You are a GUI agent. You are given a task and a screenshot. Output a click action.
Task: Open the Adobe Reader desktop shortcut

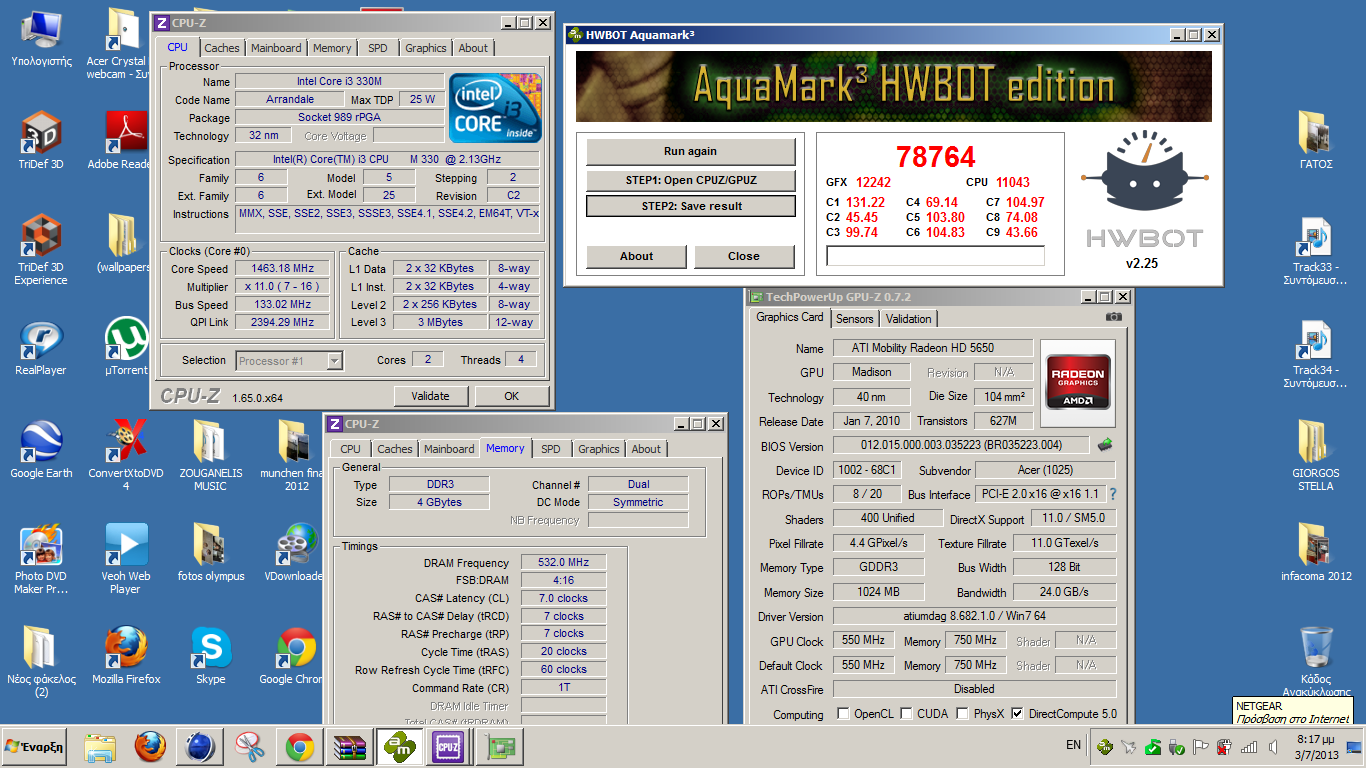point(126,140)
